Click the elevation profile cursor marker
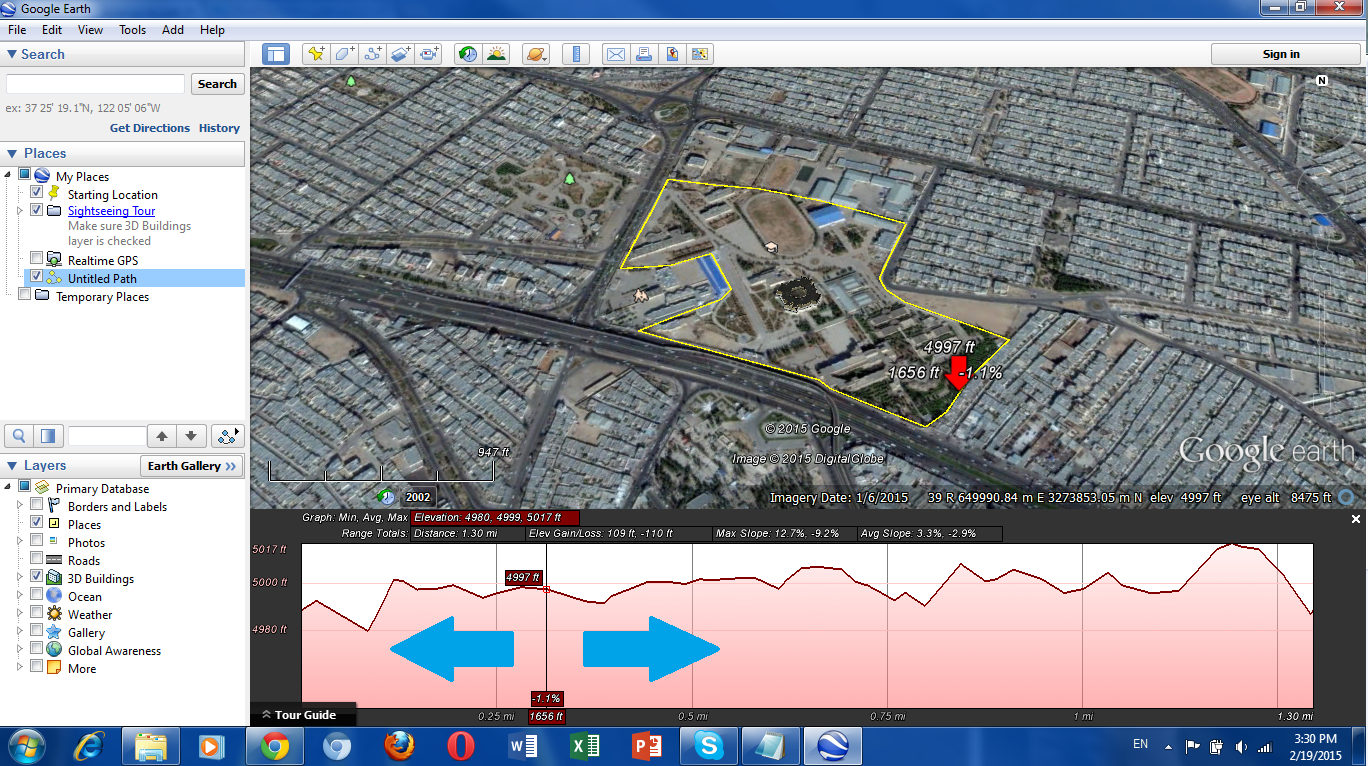 (x=546, y=590)
